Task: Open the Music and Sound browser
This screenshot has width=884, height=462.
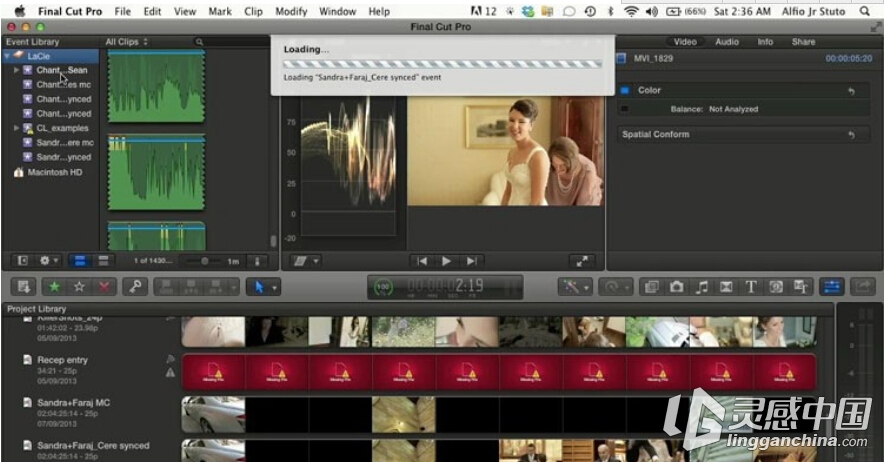Action: coord(701,287)
